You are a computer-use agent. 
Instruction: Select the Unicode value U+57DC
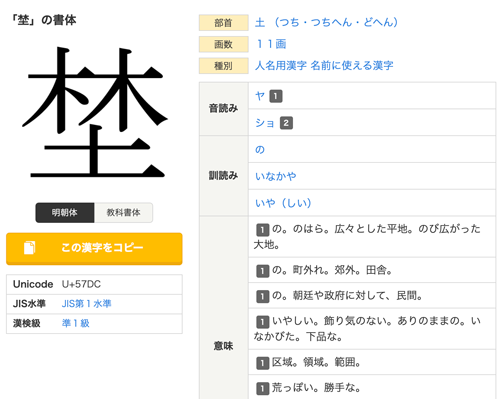(x=81, y=284)
